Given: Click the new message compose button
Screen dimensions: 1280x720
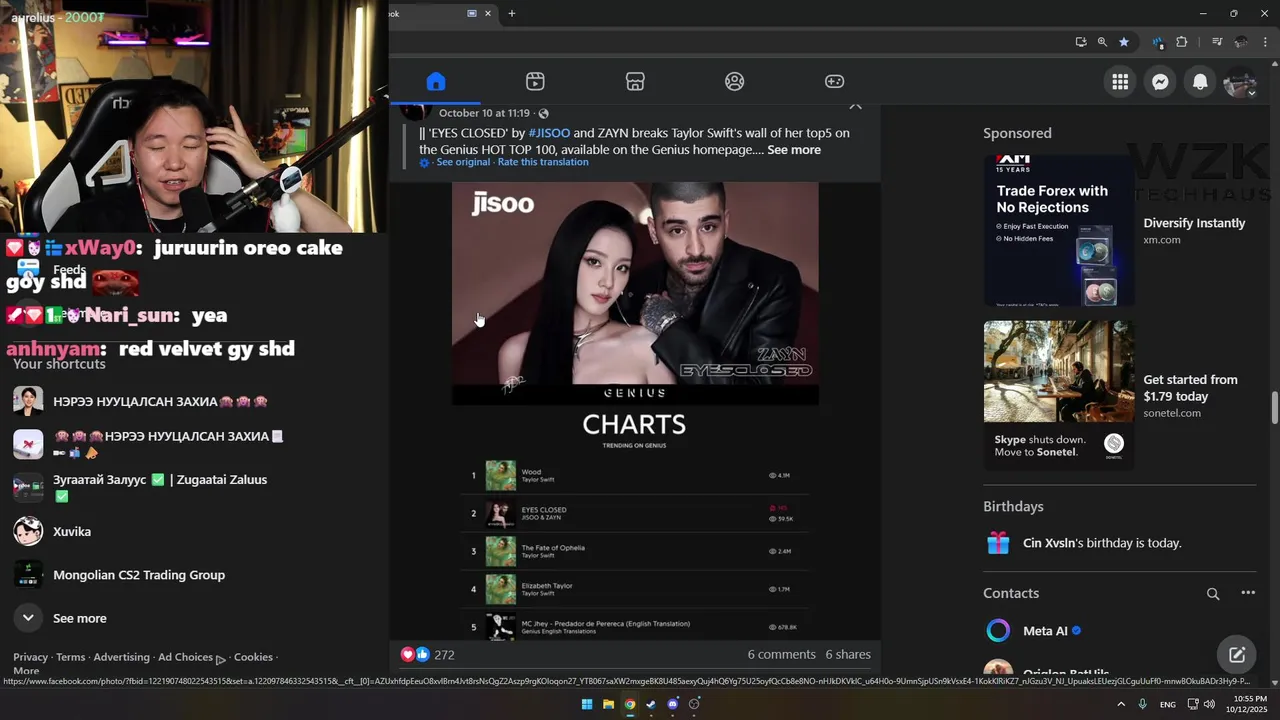Looking at the screenshot, I should [1237, 655].
